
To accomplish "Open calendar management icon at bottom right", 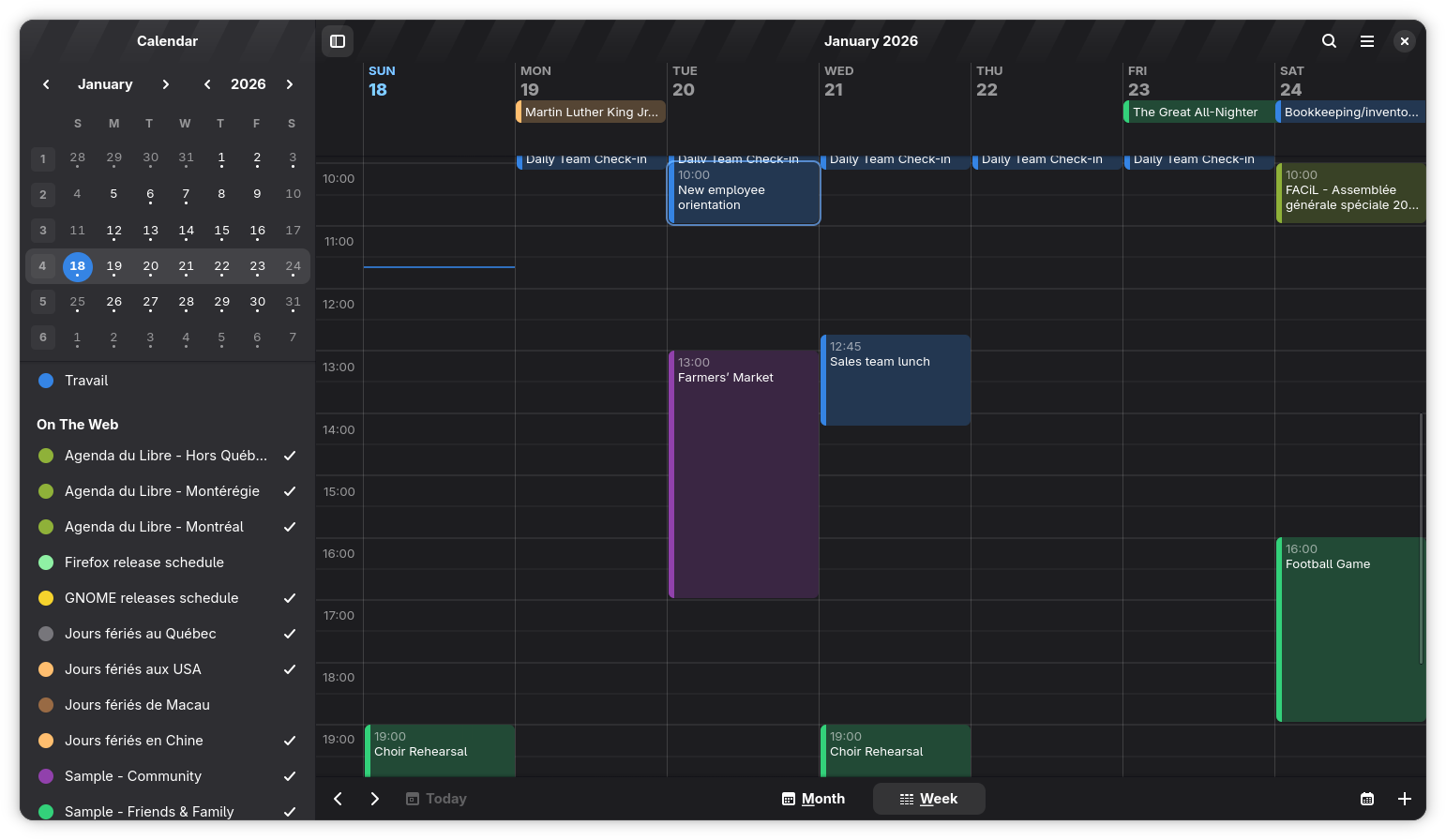I will coord(1367,799).
